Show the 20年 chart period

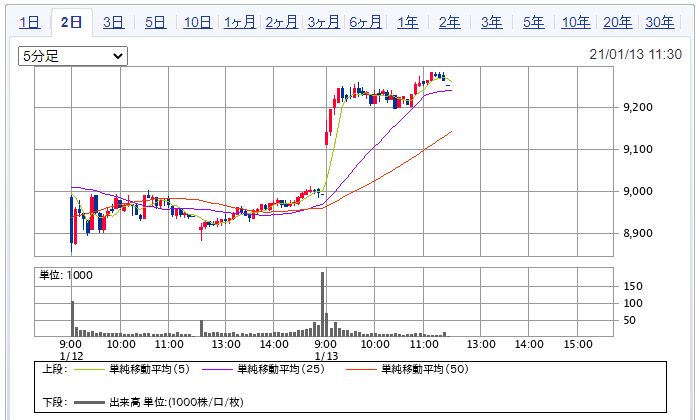tap(617, 22)
